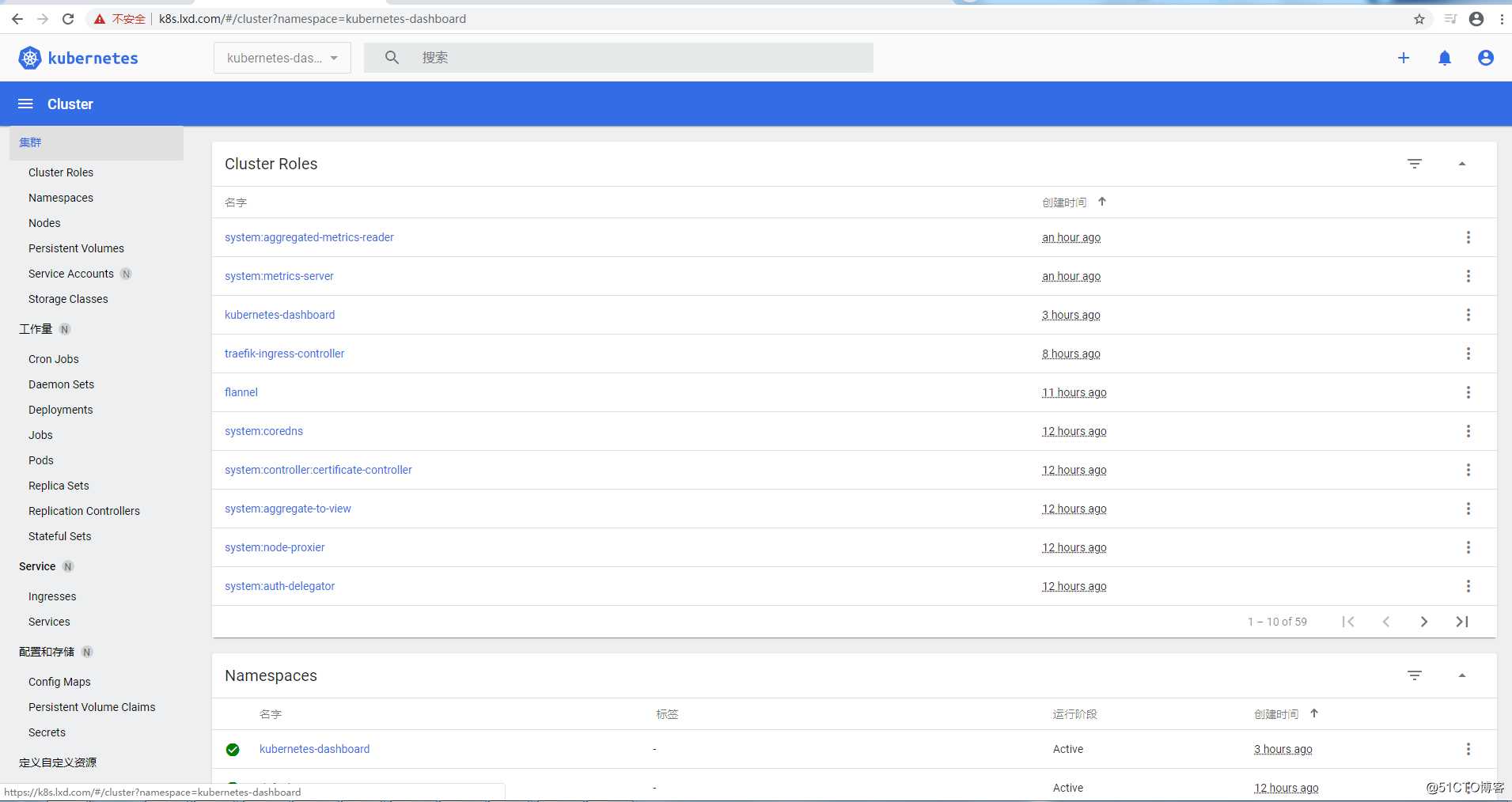1512x802 pixels.
Task: Open the kubernetes-dashboard namespace link
Action: tap(314, 749)
